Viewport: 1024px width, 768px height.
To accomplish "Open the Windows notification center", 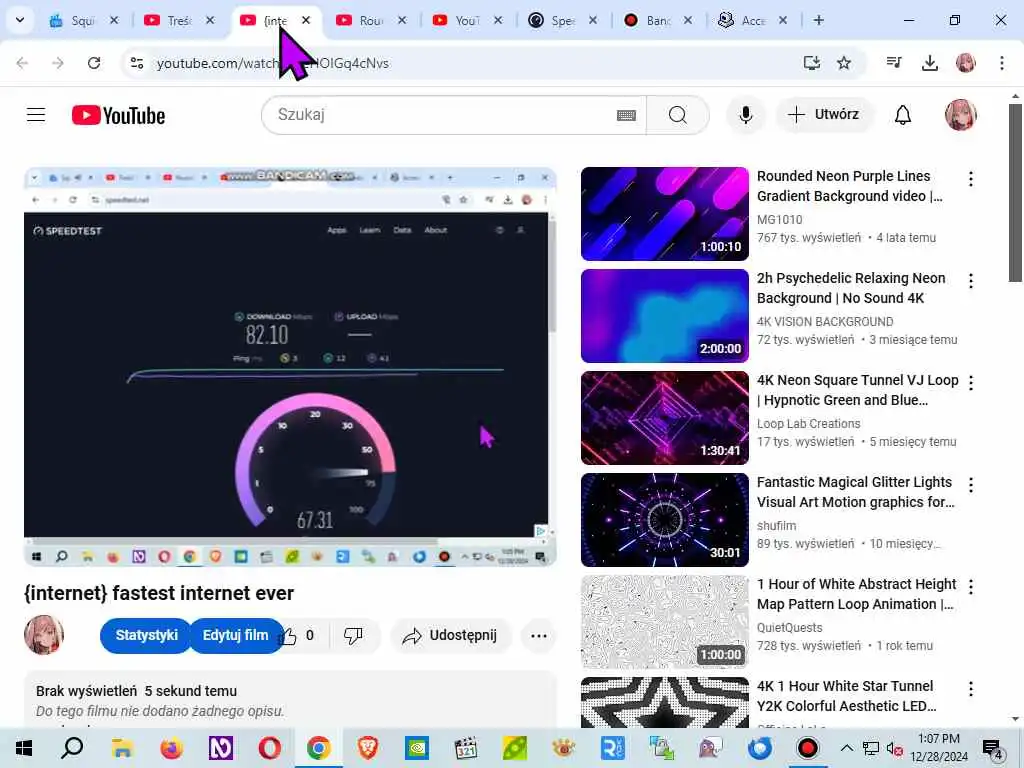I will (x=993, y=748).
